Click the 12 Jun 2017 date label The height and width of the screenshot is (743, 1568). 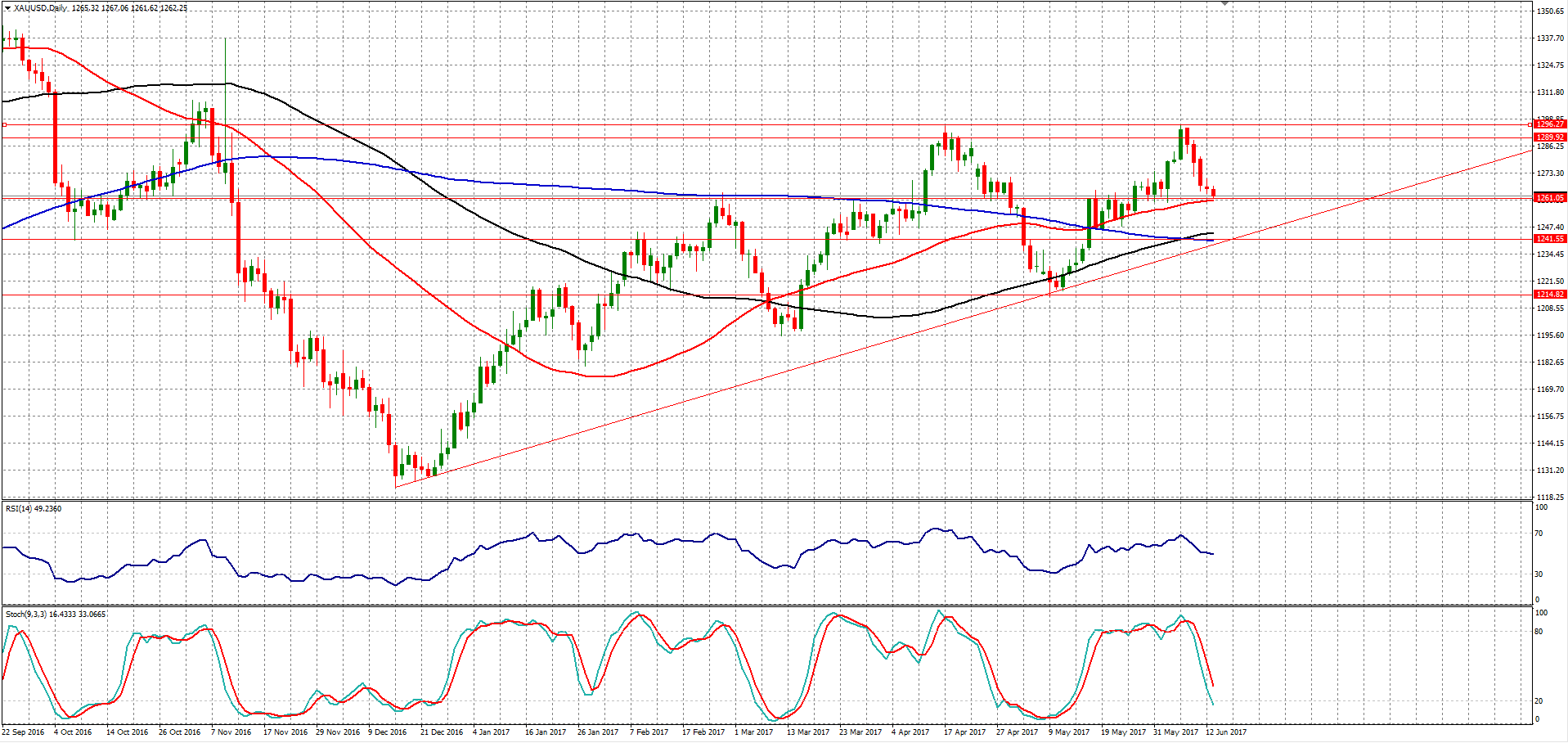(x=1226, y=732)
